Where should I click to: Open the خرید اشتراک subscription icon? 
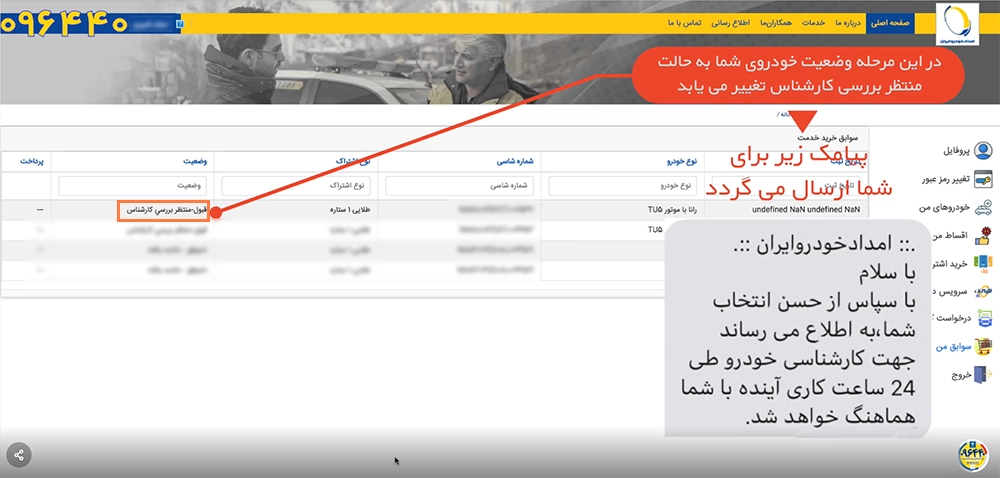983,263
